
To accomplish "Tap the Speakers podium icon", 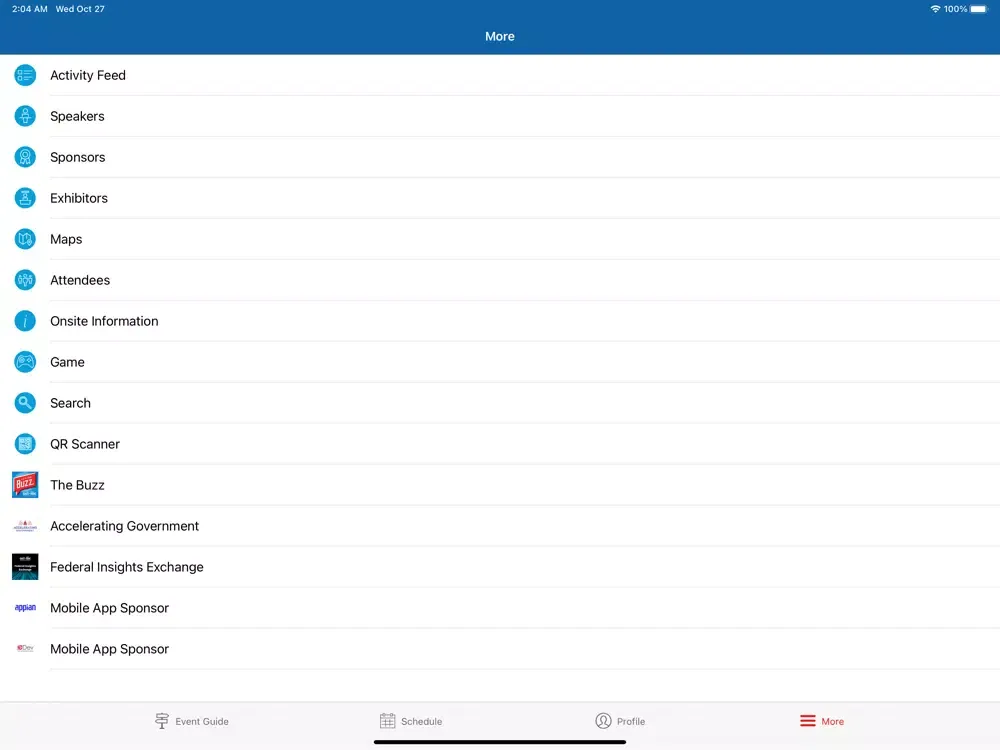I will [25, 116].
